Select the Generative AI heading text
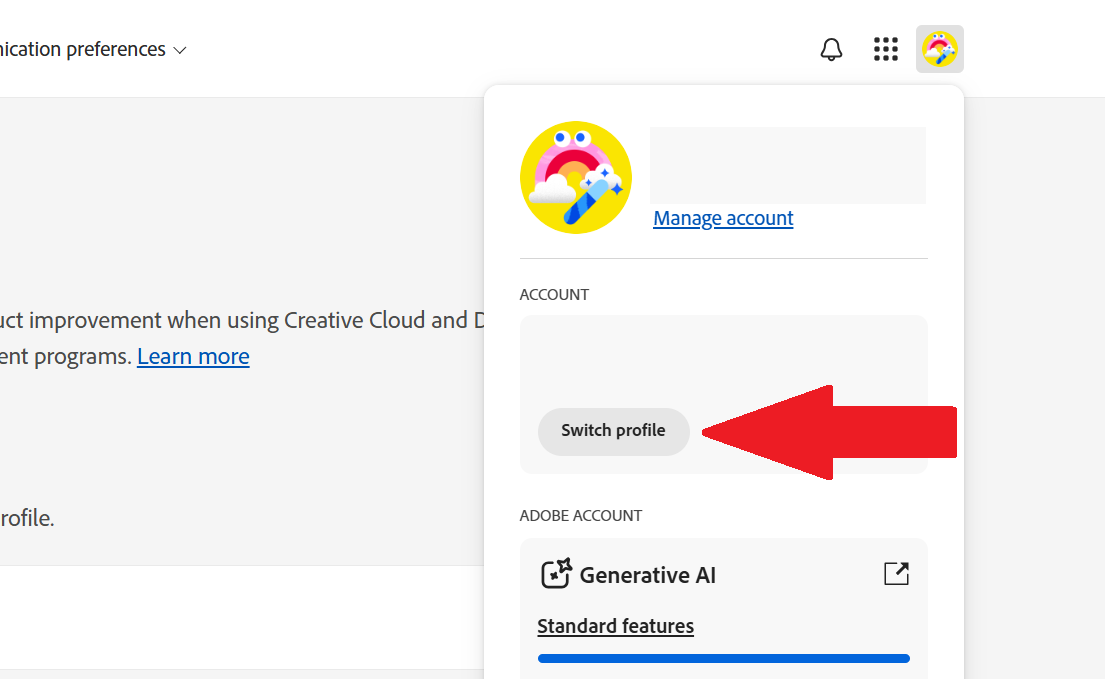Image resolution: width=1105 pixels, height=679 pixels. coord(647,575)
